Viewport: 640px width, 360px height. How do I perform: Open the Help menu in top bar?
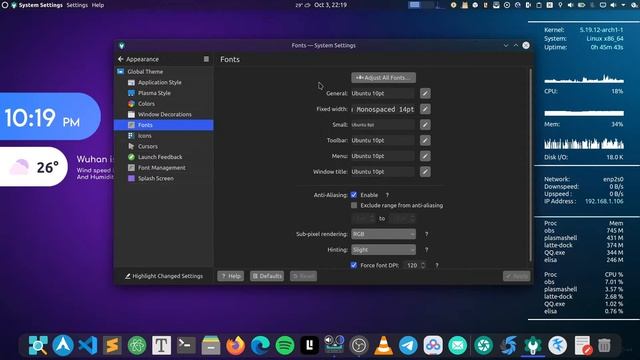[x=98, y=5]
